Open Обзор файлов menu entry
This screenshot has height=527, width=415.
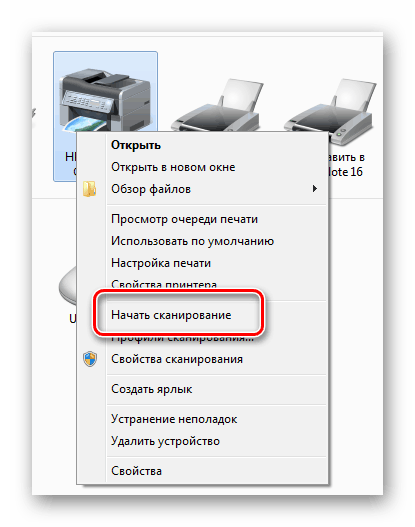coord(151,189)
